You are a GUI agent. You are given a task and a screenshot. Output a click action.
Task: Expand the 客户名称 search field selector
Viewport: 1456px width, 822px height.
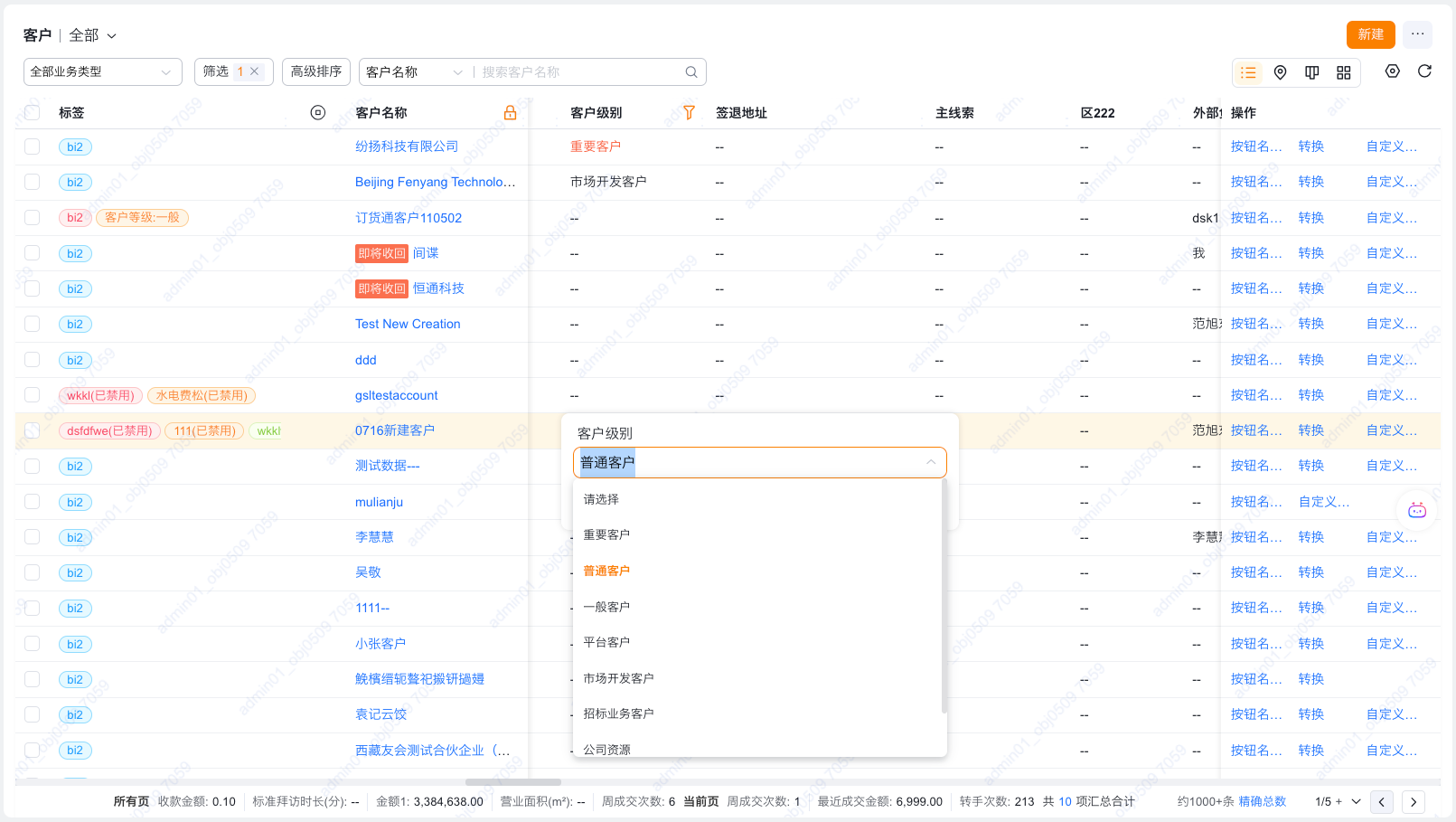point(414,72)
